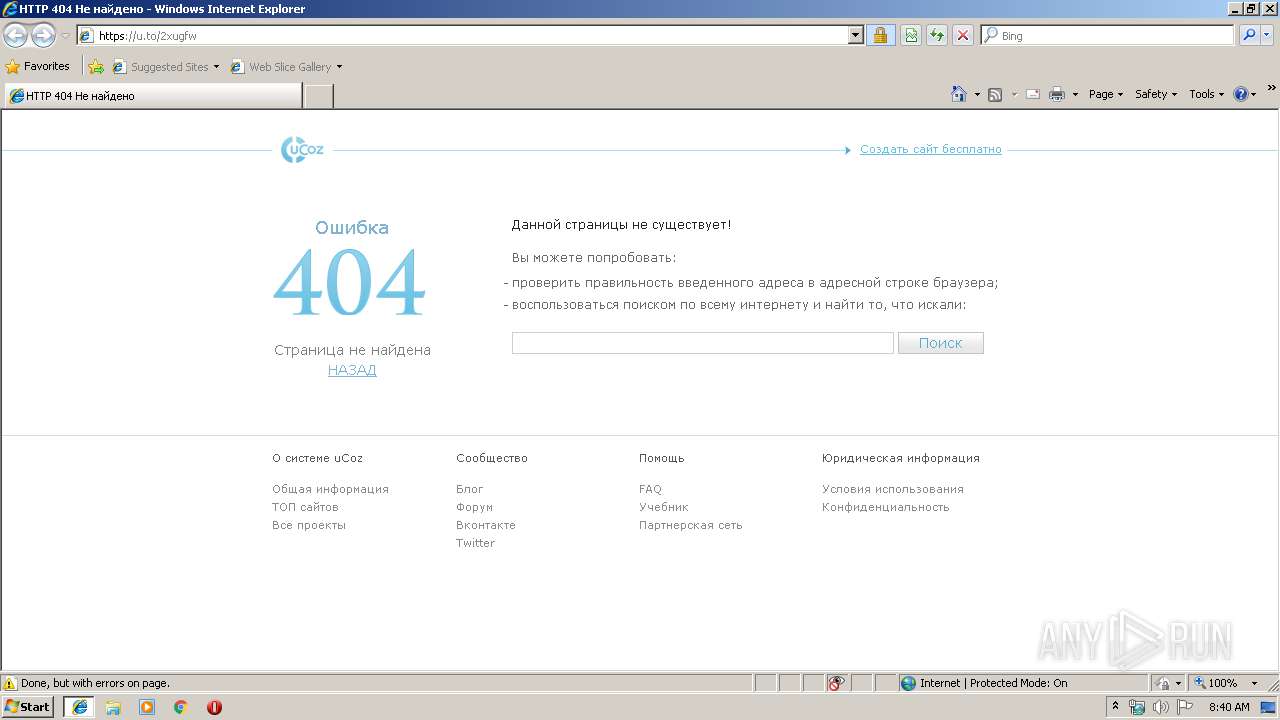
Task: Click the Создать сайт бесплатно link
Action: tap(930, 149)
